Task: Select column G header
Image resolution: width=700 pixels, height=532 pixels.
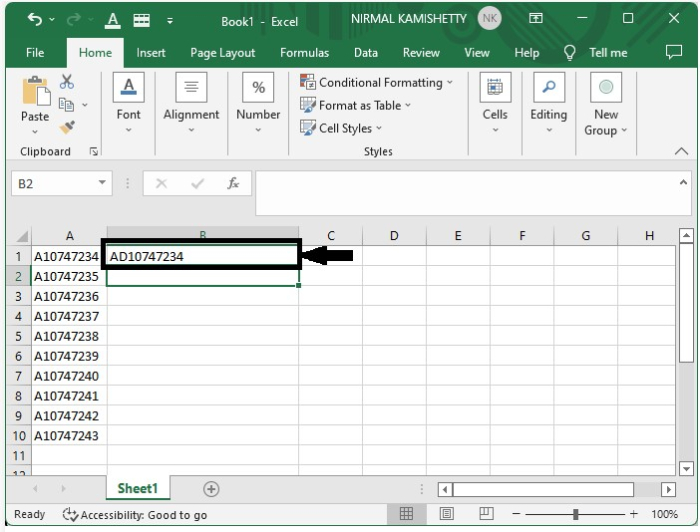Action: [586, 236]
